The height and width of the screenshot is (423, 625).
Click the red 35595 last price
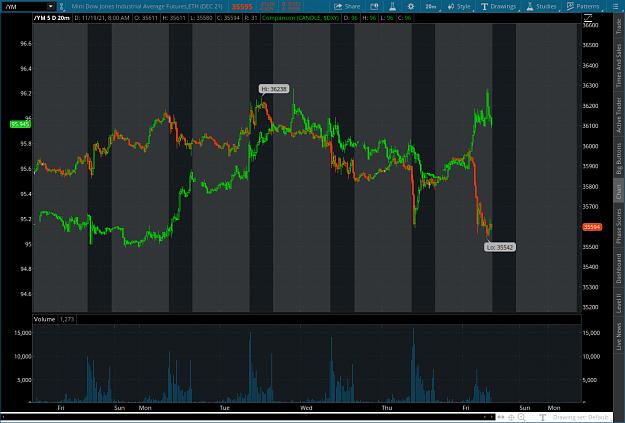[x=242, y=7]
